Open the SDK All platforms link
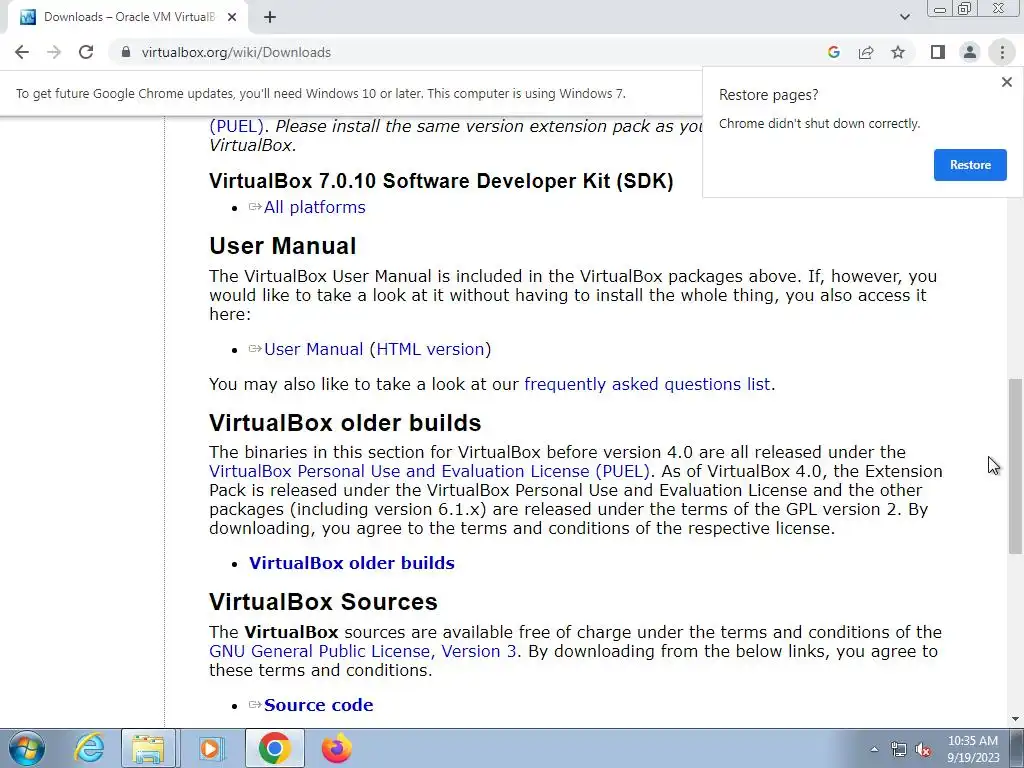This screenshot has height=768, width=1024. [x=315, y=207]
